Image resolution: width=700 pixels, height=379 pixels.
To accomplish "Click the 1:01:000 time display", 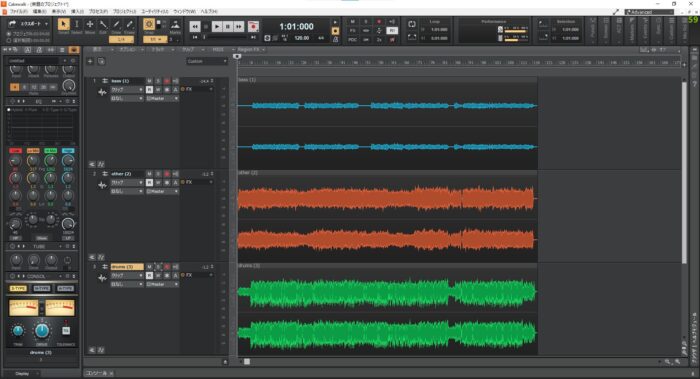I will [x=296, y=27].
